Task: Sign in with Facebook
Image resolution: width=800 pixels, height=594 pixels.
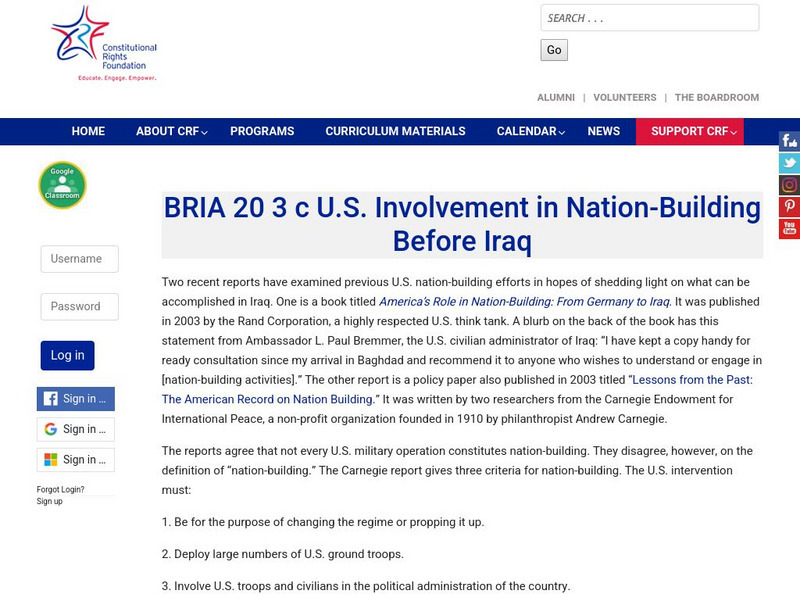Action: 76,399
